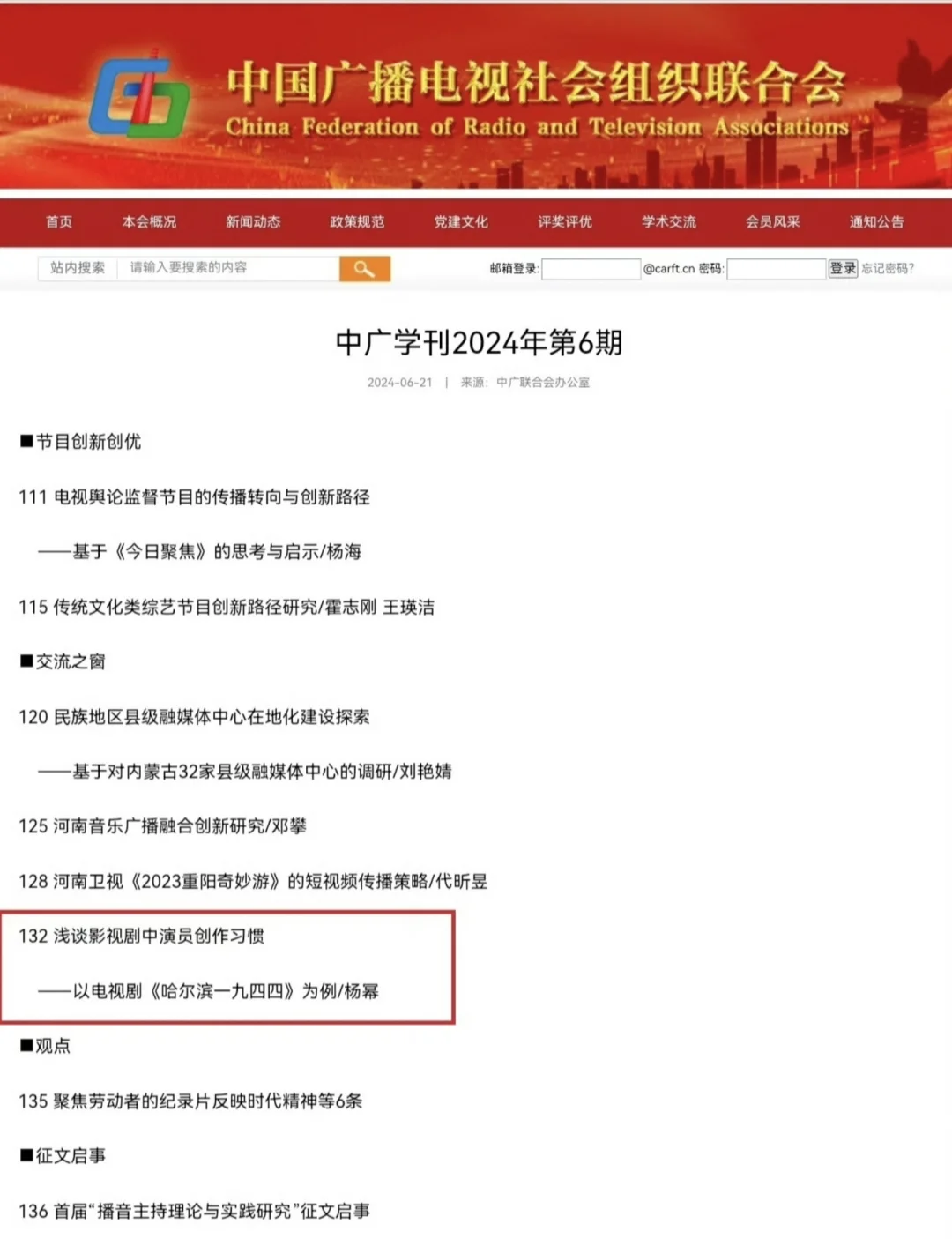
Task: Click entry 120 民族地区县级融媒体中心在地化建设探索
Action: pyautogui.click(x=194, y=717)
